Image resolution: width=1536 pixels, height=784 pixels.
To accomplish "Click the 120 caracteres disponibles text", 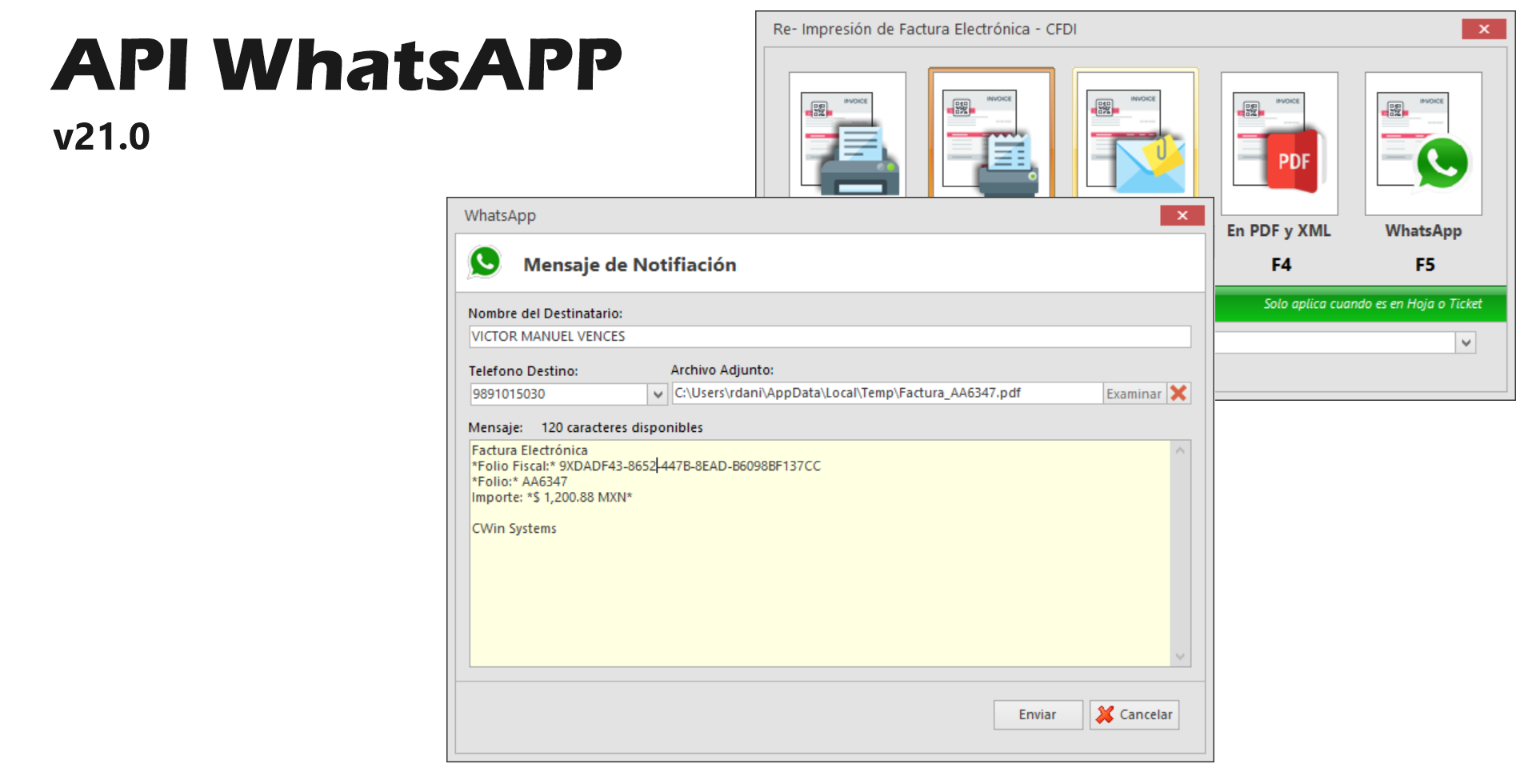I will click(622, 427).
